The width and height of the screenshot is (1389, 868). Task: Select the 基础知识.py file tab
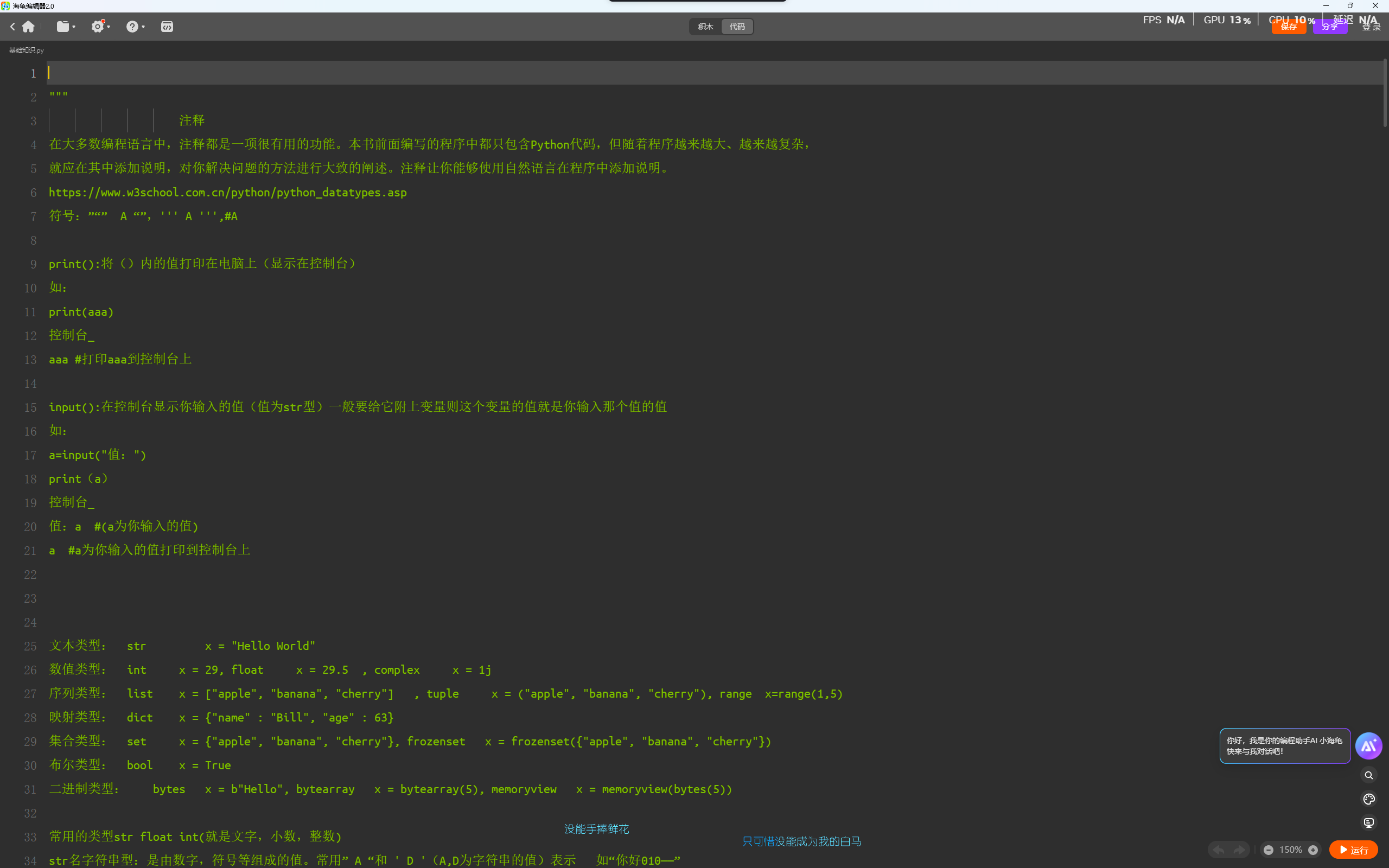click(27, 50)
